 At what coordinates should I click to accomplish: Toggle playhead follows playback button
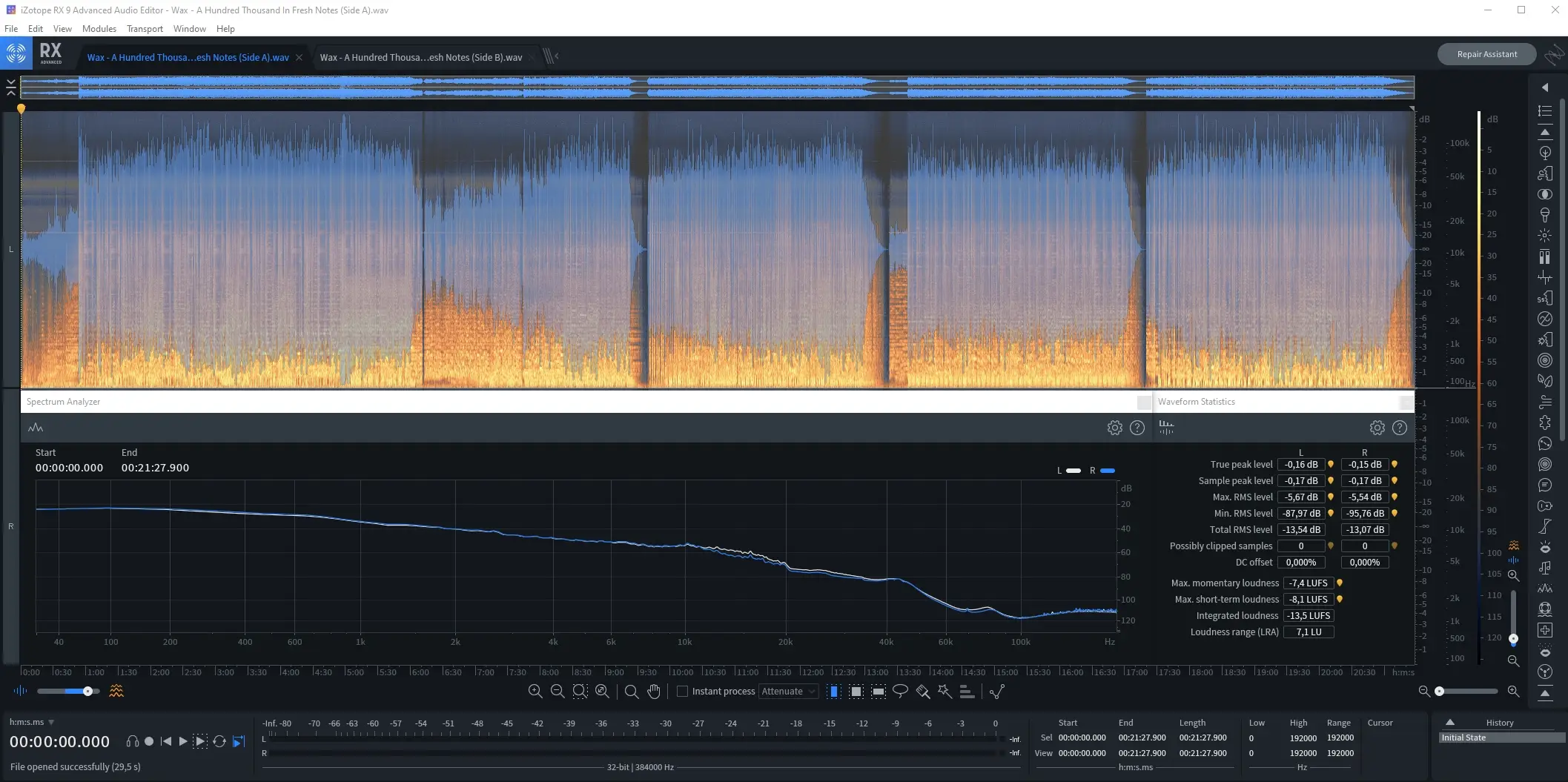[239, 741]
